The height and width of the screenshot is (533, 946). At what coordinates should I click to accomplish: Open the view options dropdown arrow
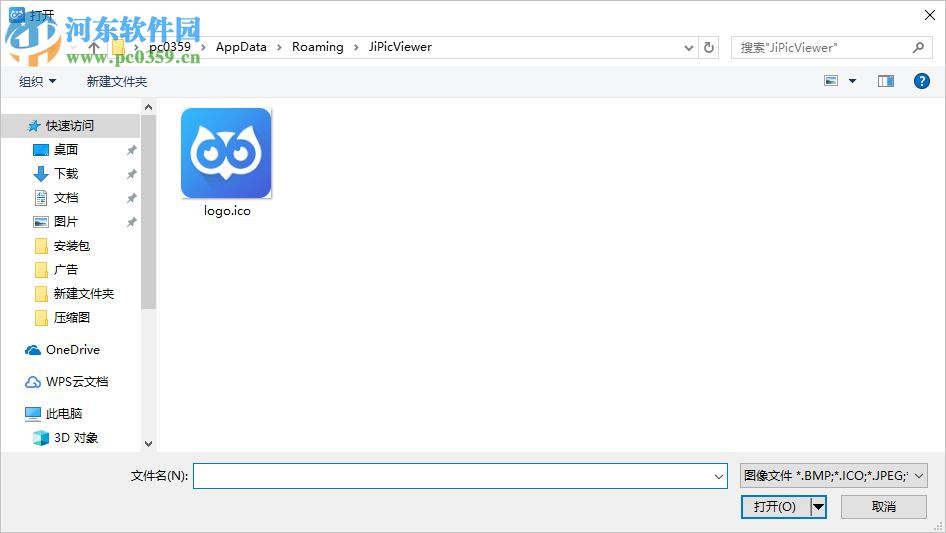852,81
